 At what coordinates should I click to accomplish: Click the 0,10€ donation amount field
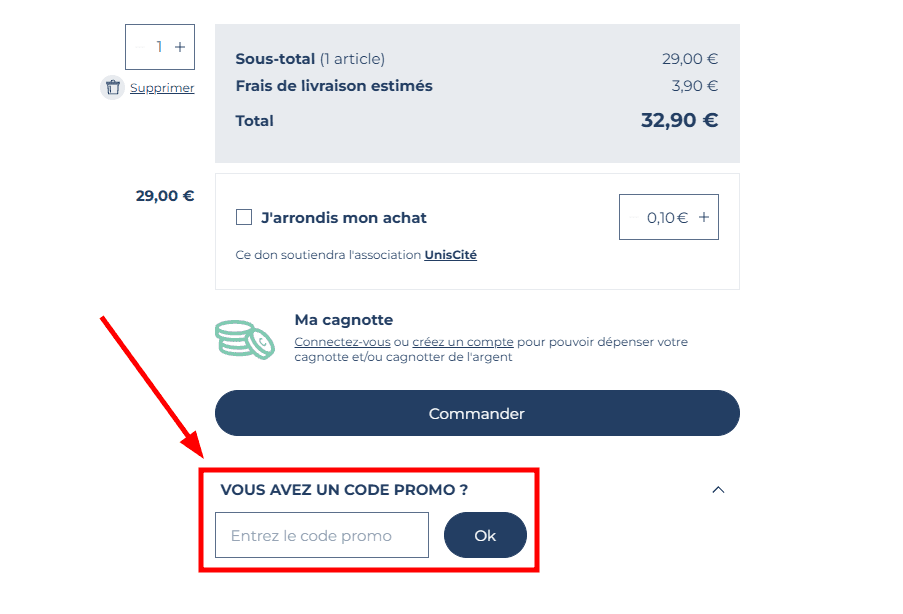tap(667, 217)
